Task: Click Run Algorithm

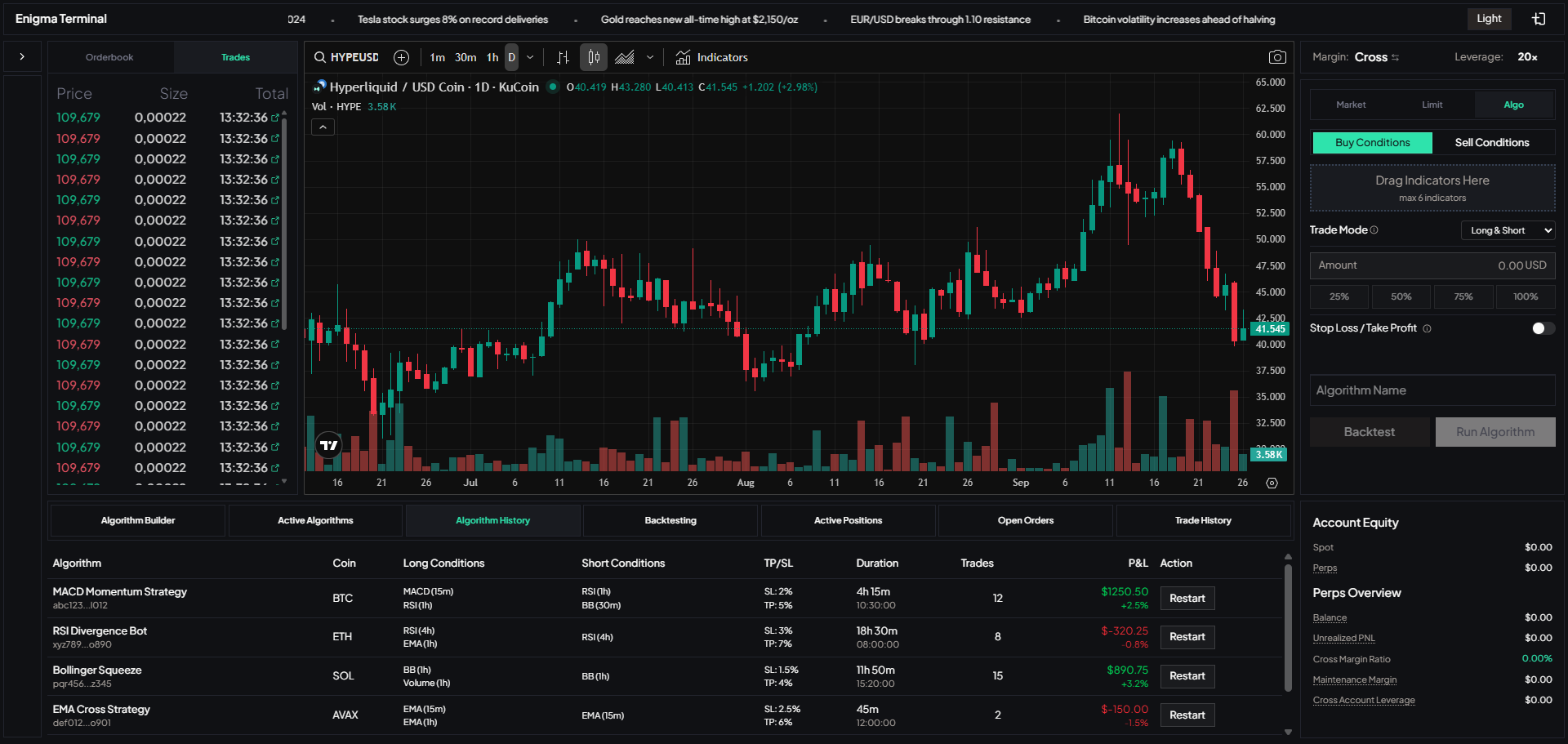Action: click(1495, 431)
